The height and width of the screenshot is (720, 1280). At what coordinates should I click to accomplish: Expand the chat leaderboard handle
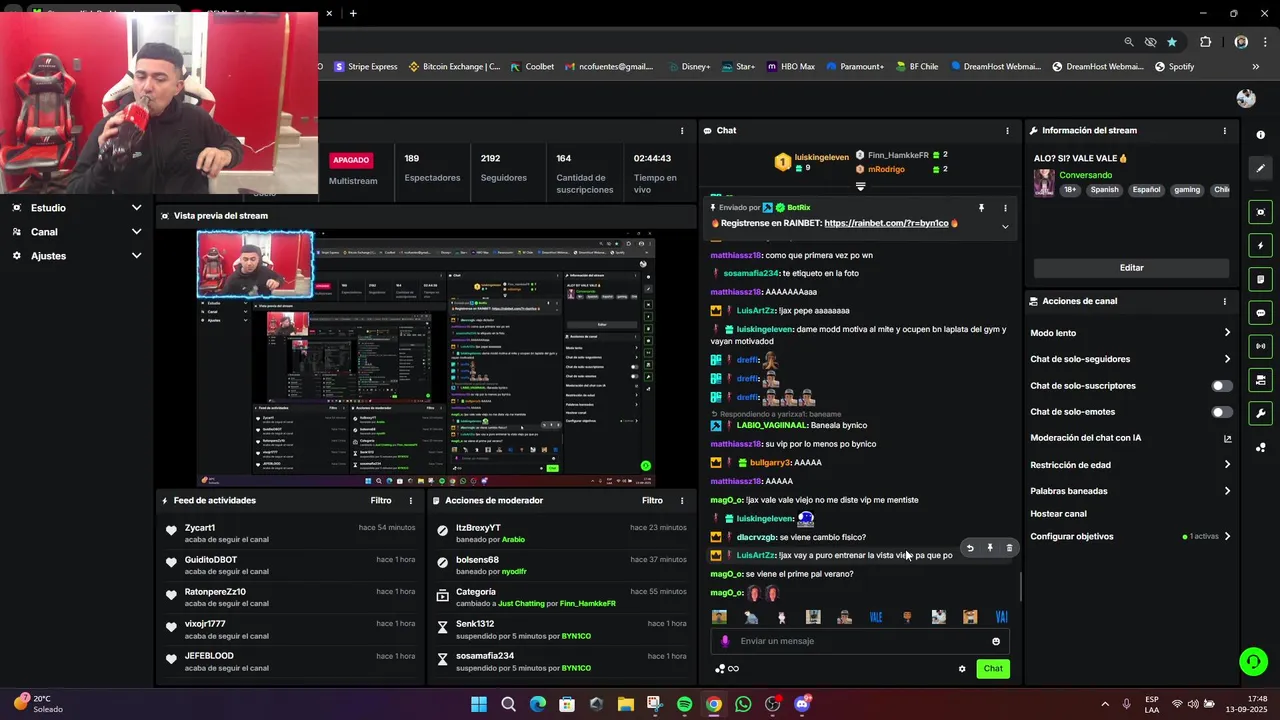(x=860, y=186)
